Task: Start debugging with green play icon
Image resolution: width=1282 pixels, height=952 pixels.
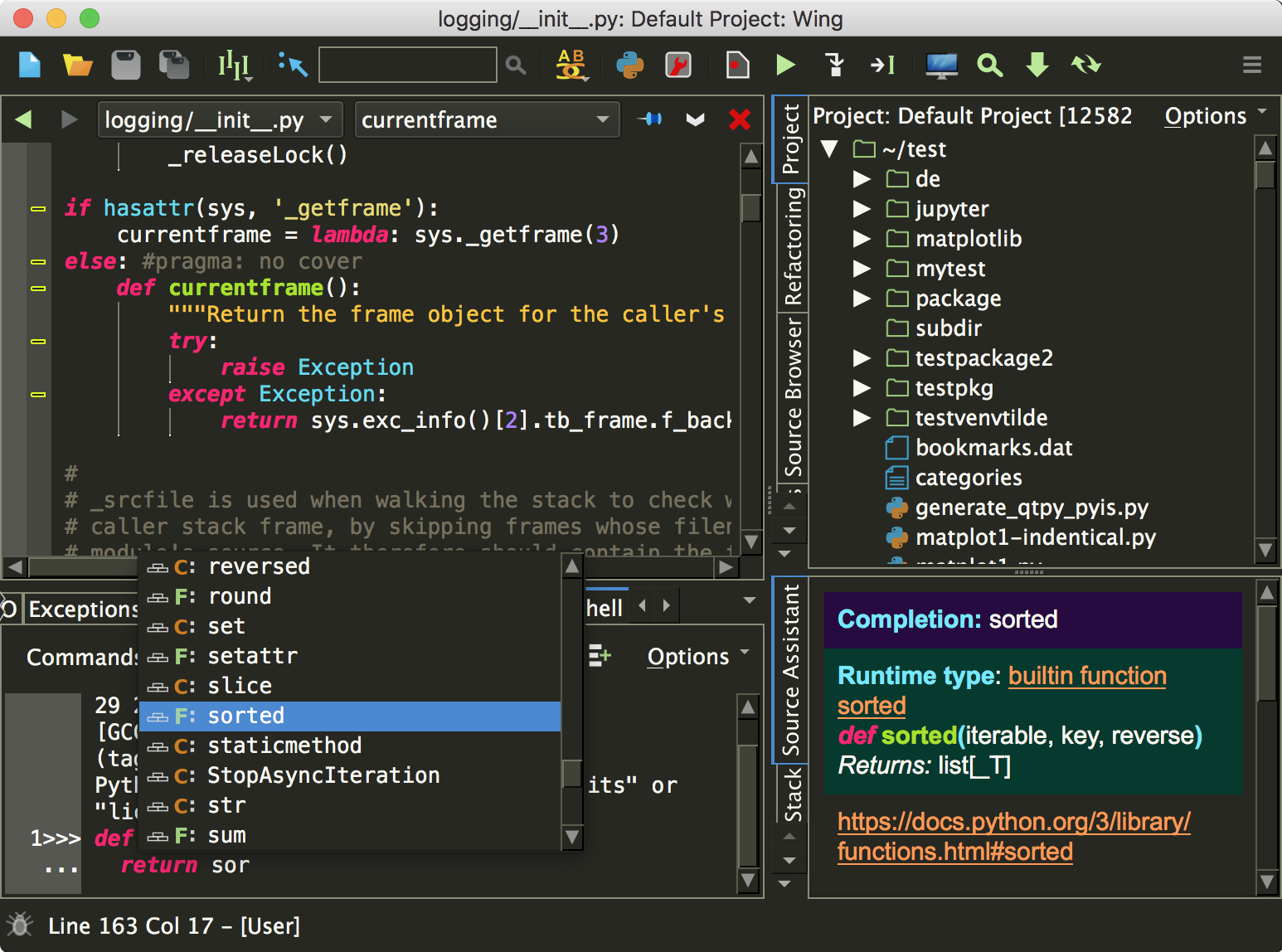Action: point(785,65)
